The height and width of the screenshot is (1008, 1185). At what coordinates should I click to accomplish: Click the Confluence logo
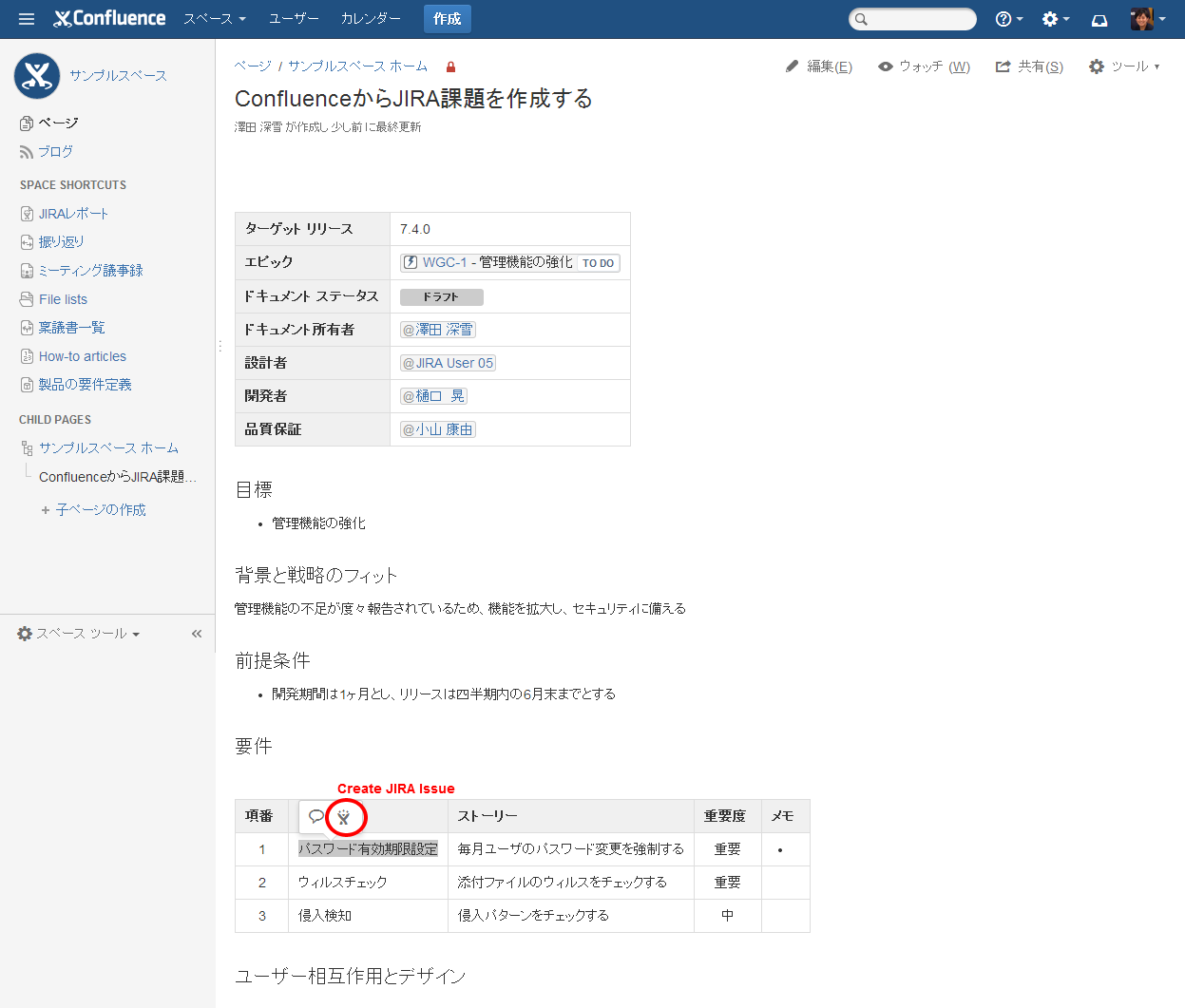coord(109,19)
